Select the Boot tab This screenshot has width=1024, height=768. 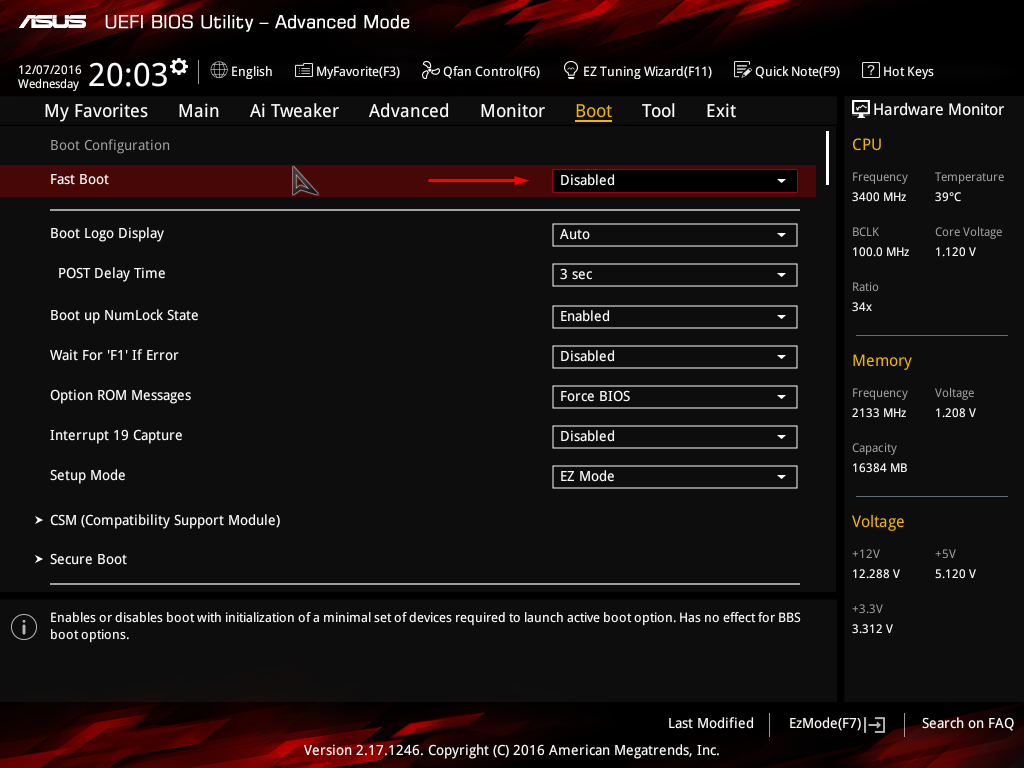[594, 111]
